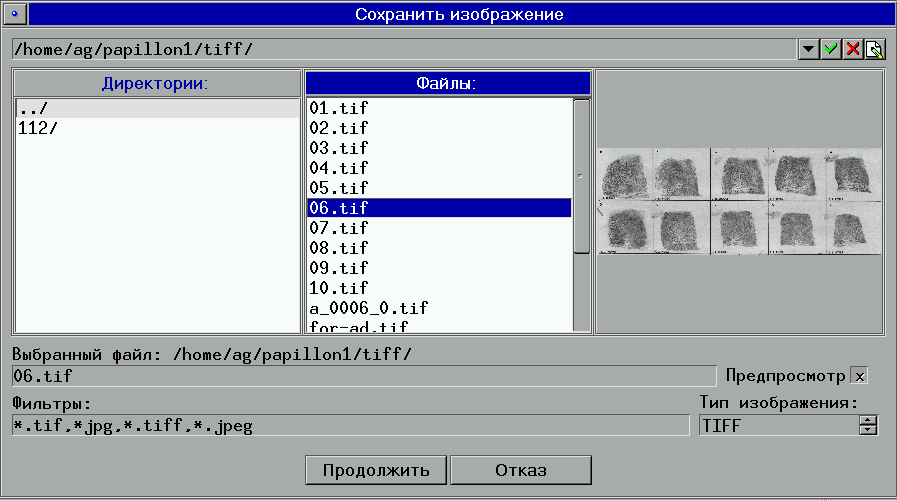Select file 01.tif in the list
The height and width of the screenshot is (500, 897).
pos(439,108)
